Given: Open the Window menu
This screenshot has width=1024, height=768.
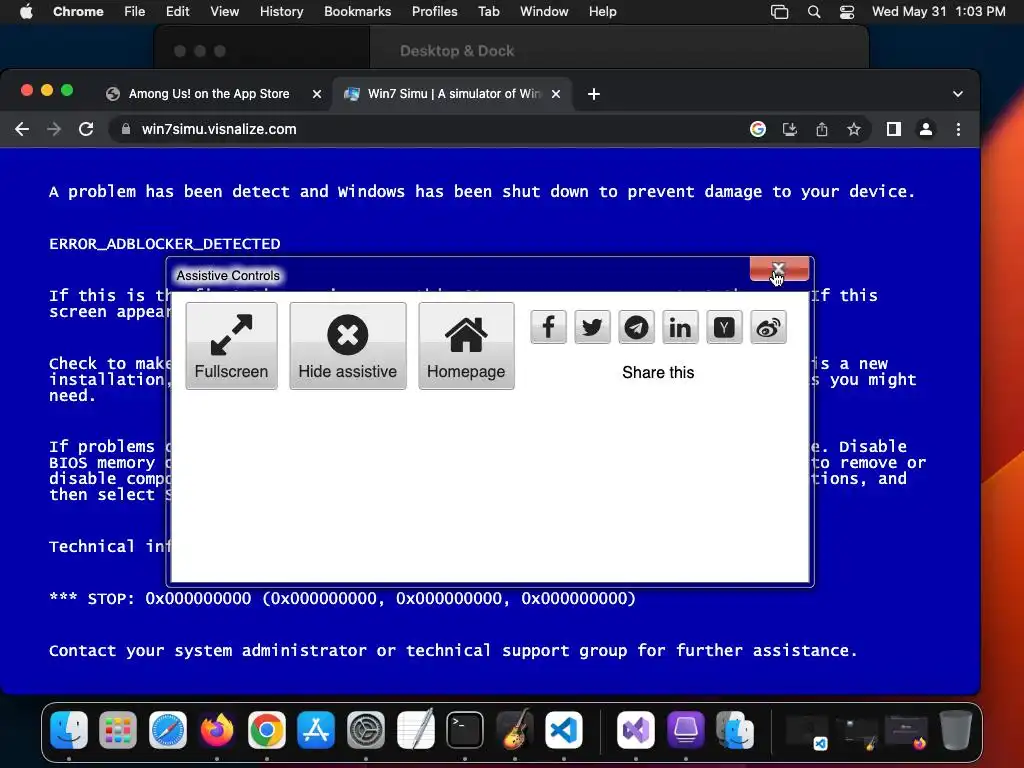Looking at the screenshot, I should [x=544, y=12].
